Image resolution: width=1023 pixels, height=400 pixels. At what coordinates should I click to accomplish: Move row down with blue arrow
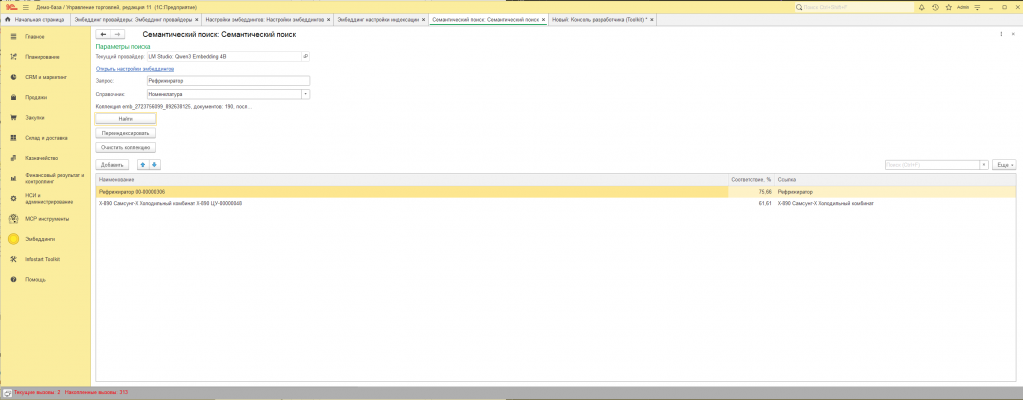(x=155, y=164)
